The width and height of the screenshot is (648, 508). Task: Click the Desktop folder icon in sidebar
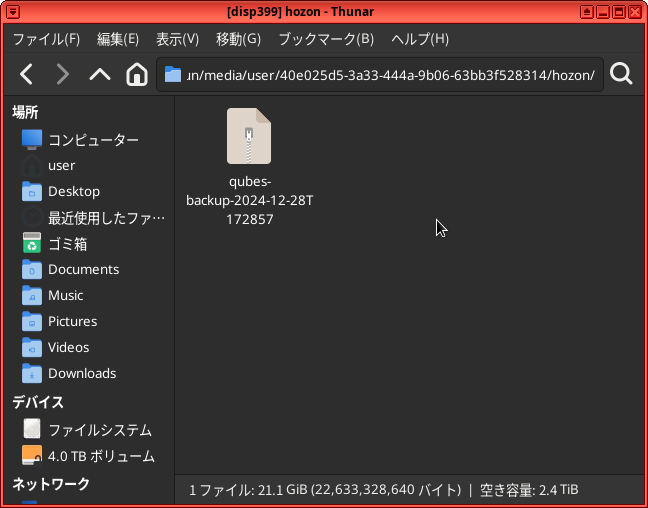tap(32, 191)
